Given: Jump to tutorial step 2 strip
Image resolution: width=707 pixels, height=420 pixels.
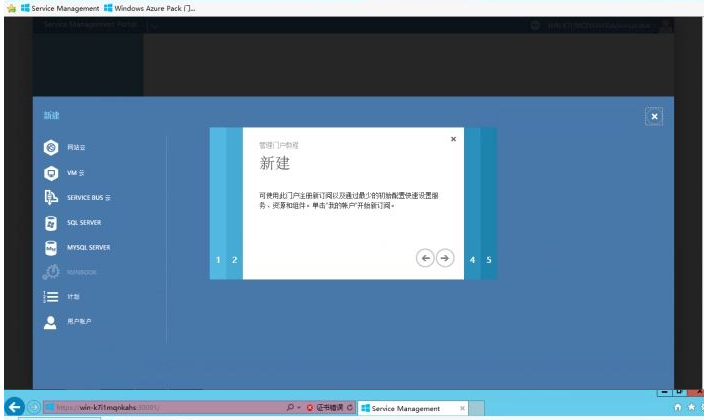Looking at the screenshot, I should [234, 203].
